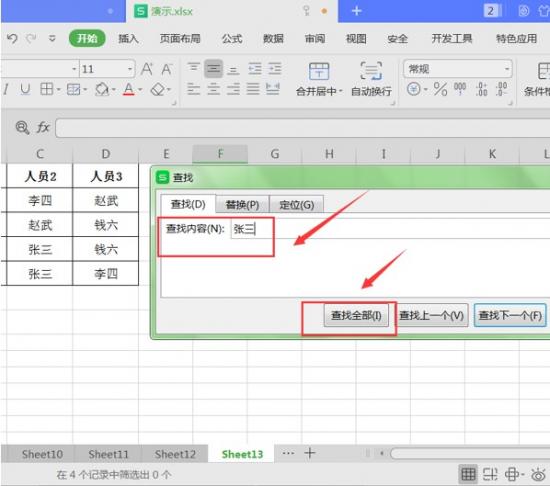Align cell content to top

click(193, 67)
